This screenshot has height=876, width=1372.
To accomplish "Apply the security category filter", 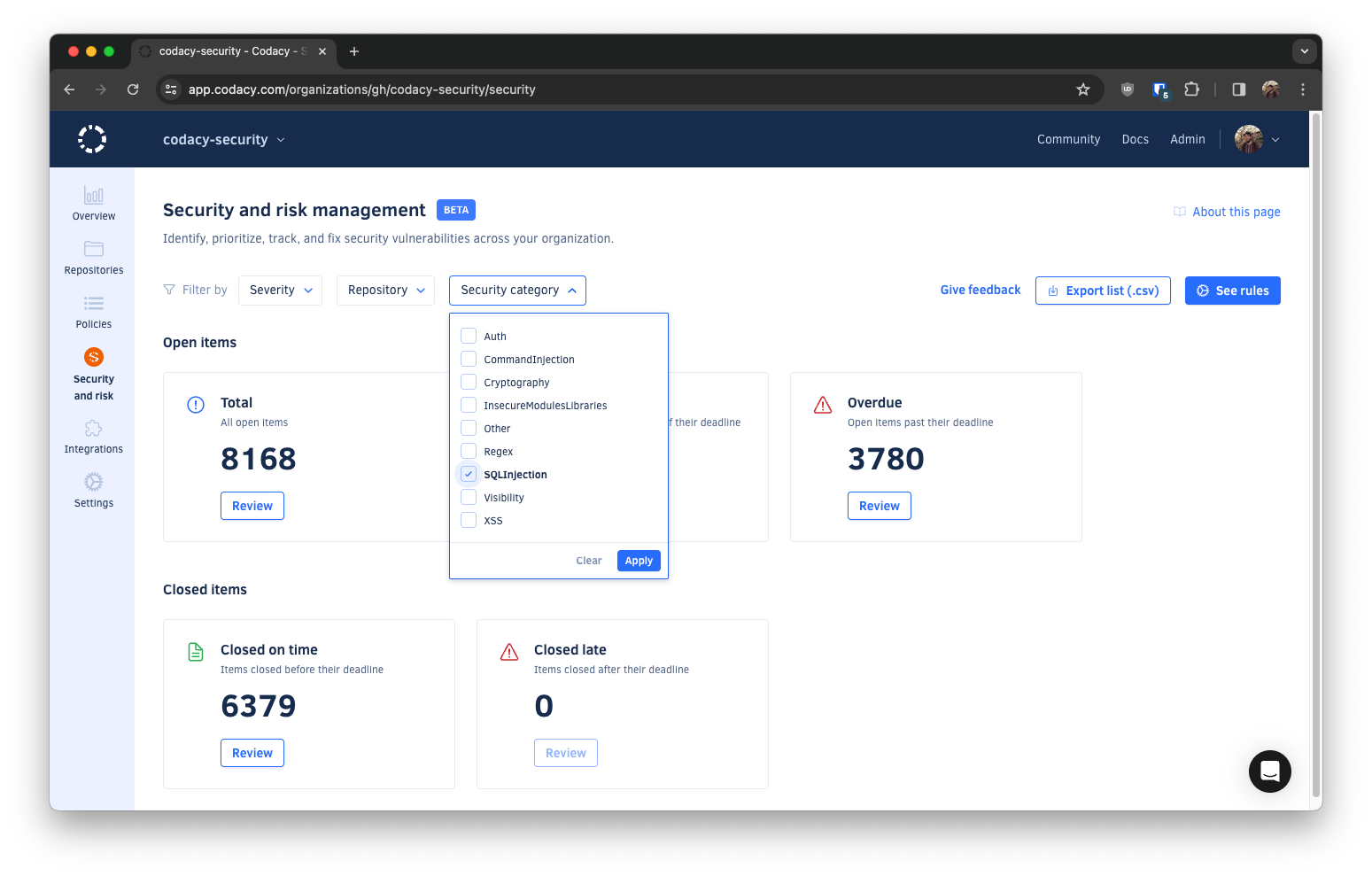I will click(639, 561).
